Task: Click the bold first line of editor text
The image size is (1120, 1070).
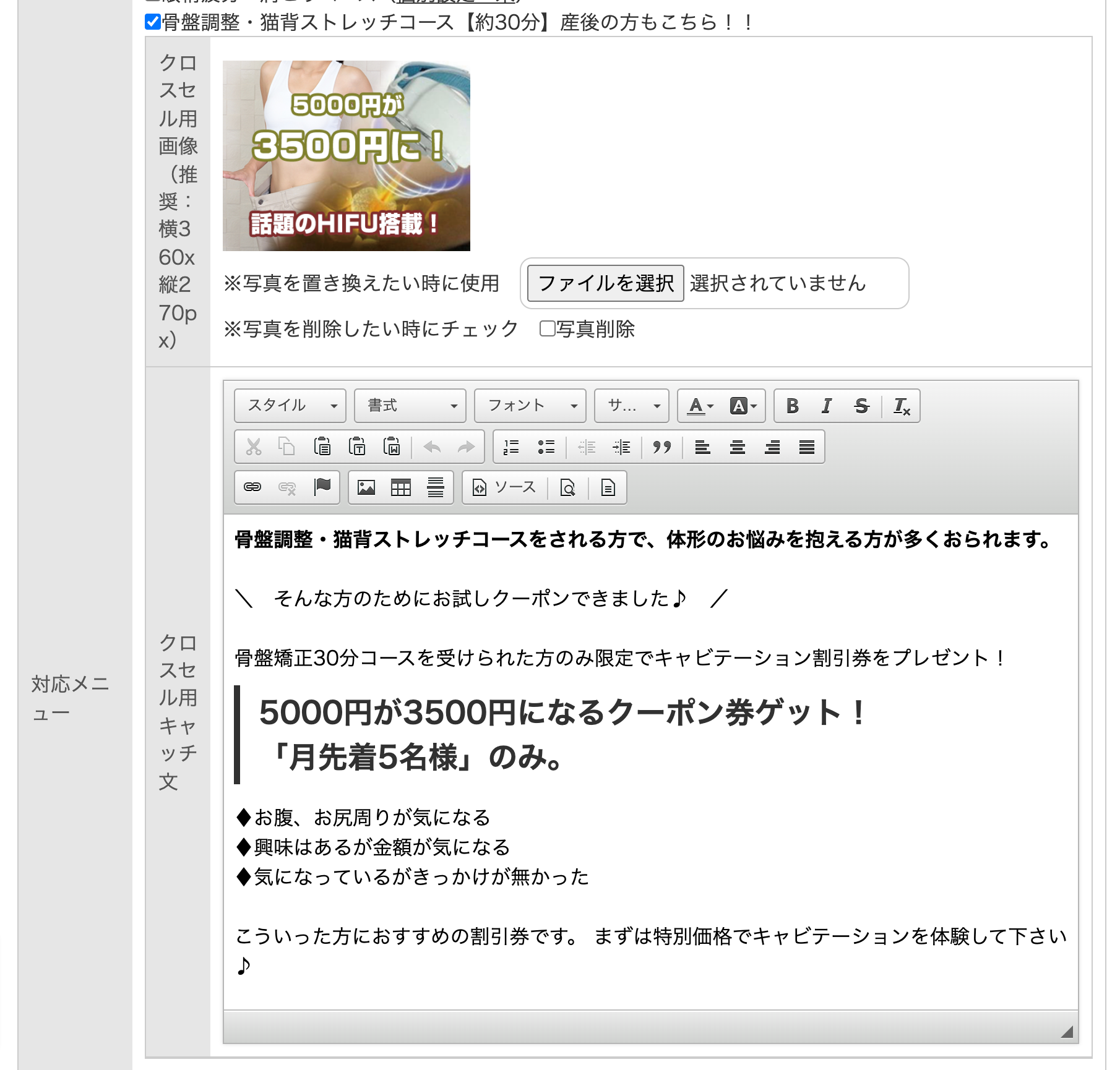Action: point(643,539)
